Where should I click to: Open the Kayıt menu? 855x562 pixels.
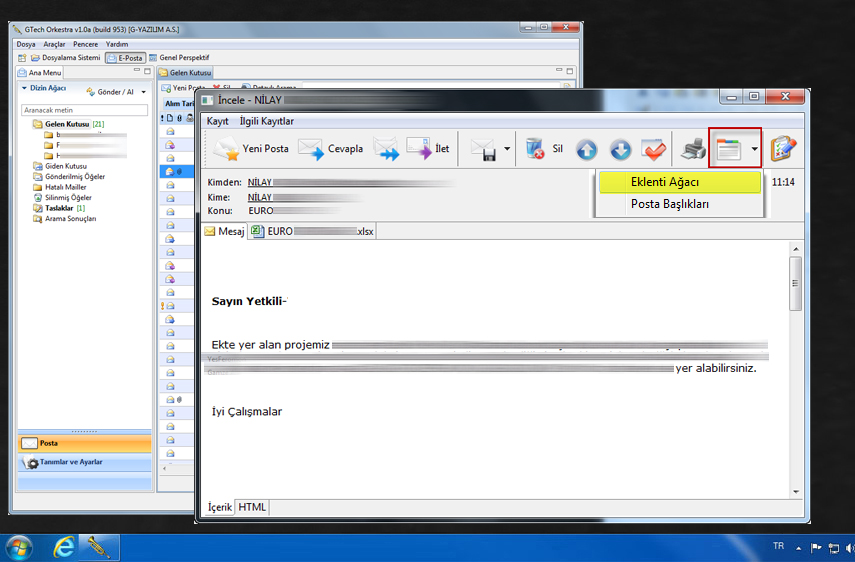(217, 121)
